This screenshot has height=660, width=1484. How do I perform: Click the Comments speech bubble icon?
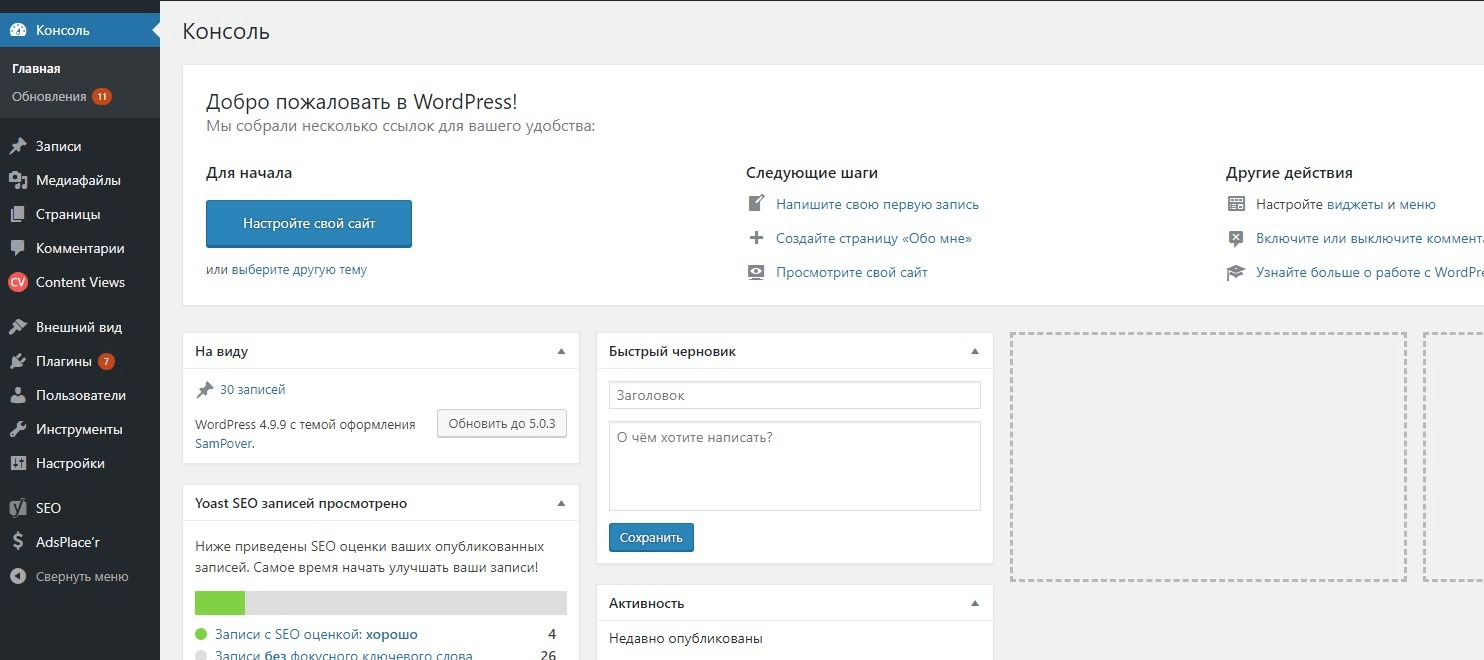[17, 248]
